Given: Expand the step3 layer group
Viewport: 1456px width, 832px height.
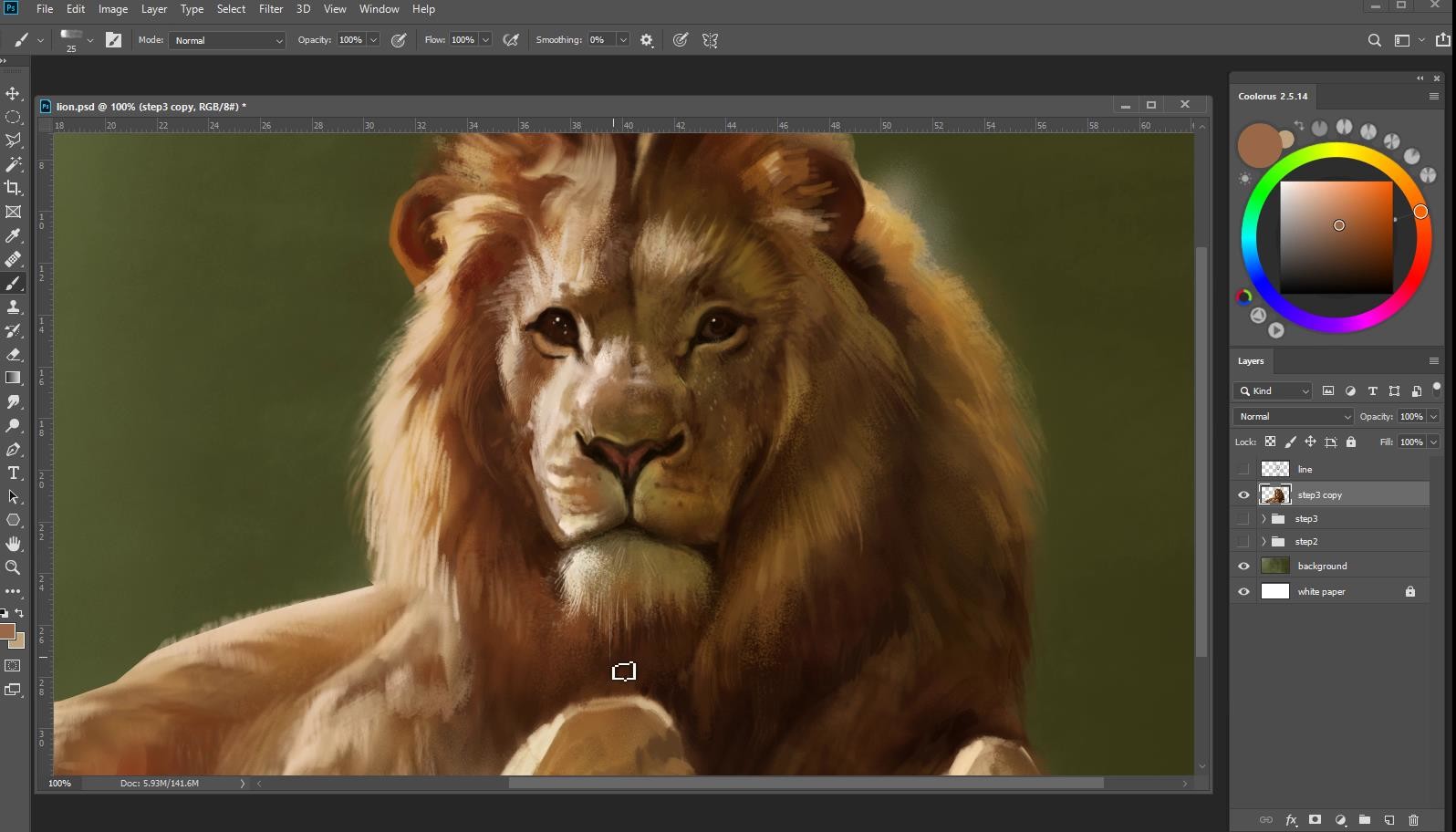Looking at the screenshot, I should click(x=1264, y=518).
